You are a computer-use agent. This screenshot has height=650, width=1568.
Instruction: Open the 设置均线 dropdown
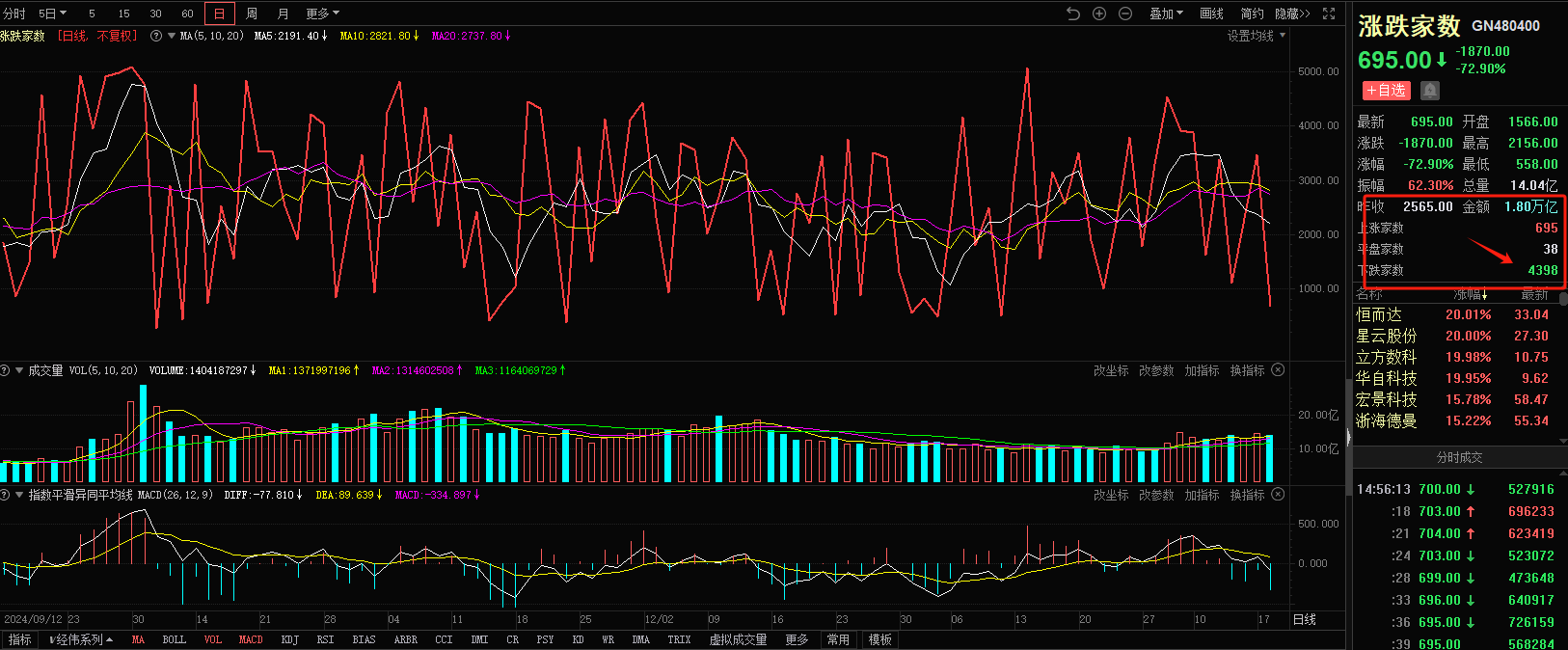(1256, 36)
